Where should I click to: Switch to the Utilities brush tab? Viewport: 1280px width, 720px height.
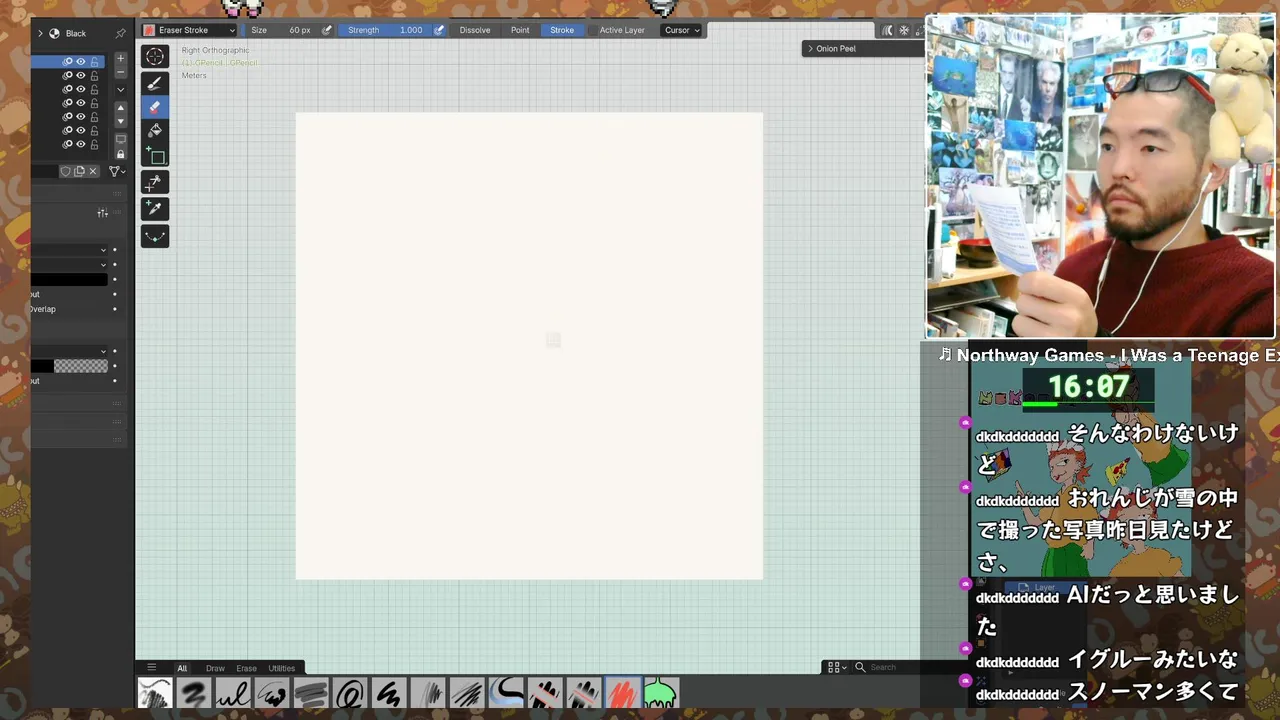pos(282,668)
